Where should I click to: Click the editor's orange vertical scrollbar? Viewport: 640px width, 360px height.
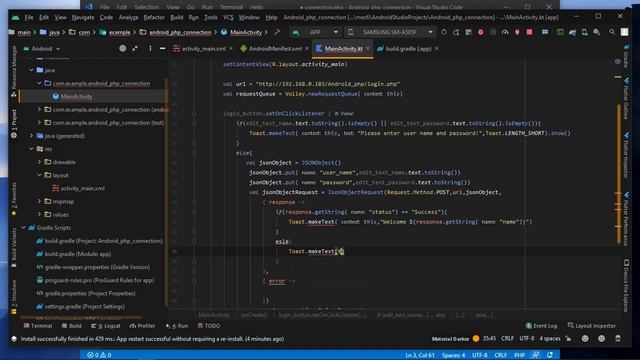click(618, 174)
